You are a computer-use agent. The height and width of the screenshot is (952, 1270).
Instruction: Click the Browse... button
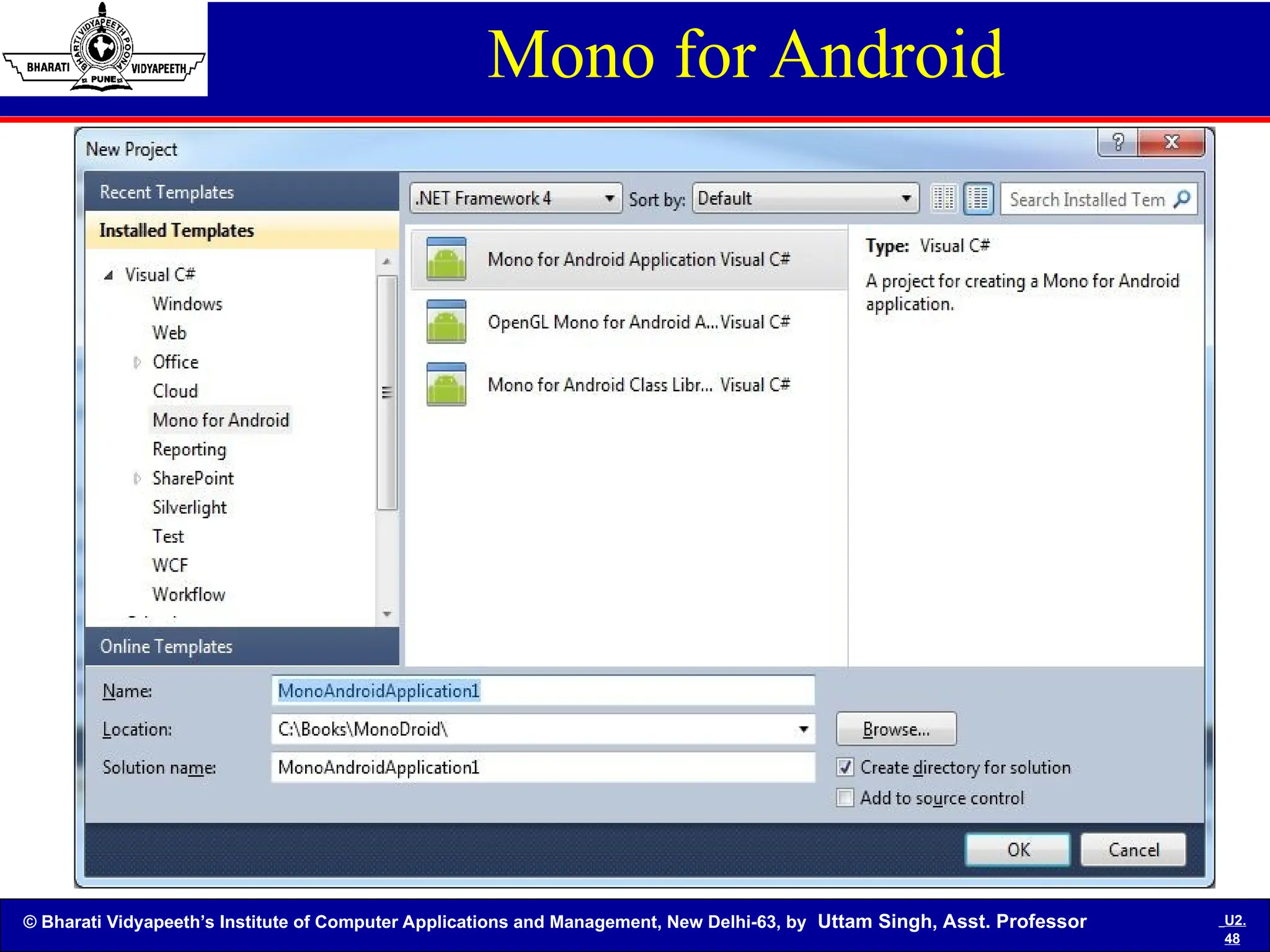pos(896,729)
